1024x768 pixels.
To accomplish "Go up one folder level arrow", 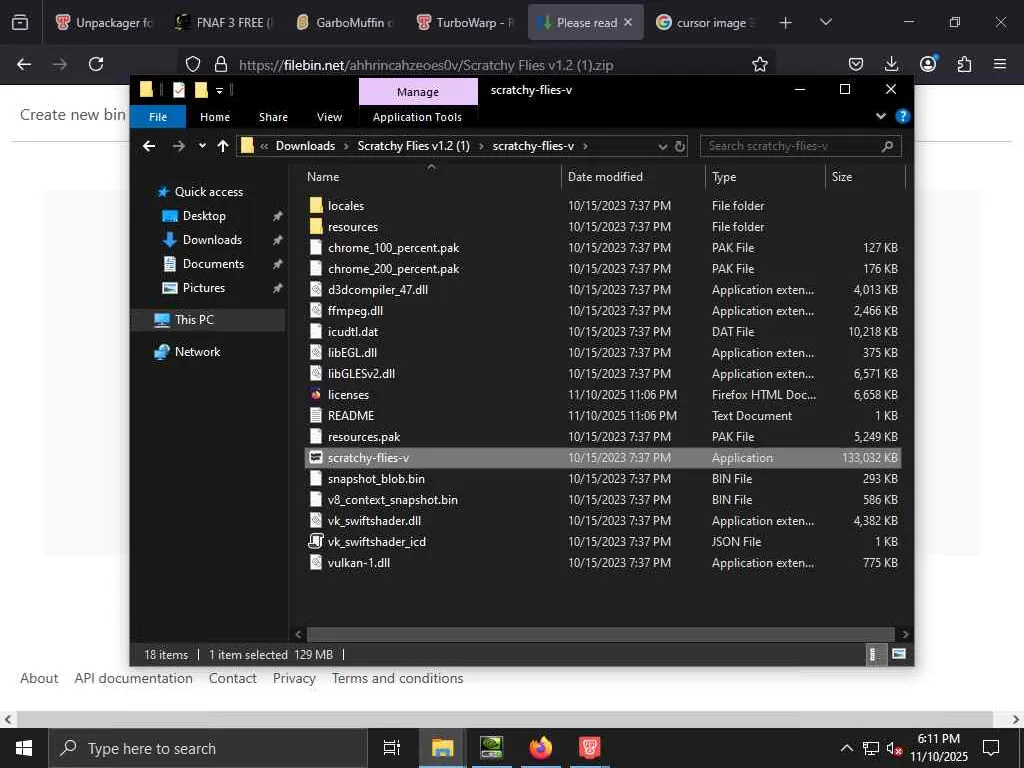I will [x=223, y=146].
